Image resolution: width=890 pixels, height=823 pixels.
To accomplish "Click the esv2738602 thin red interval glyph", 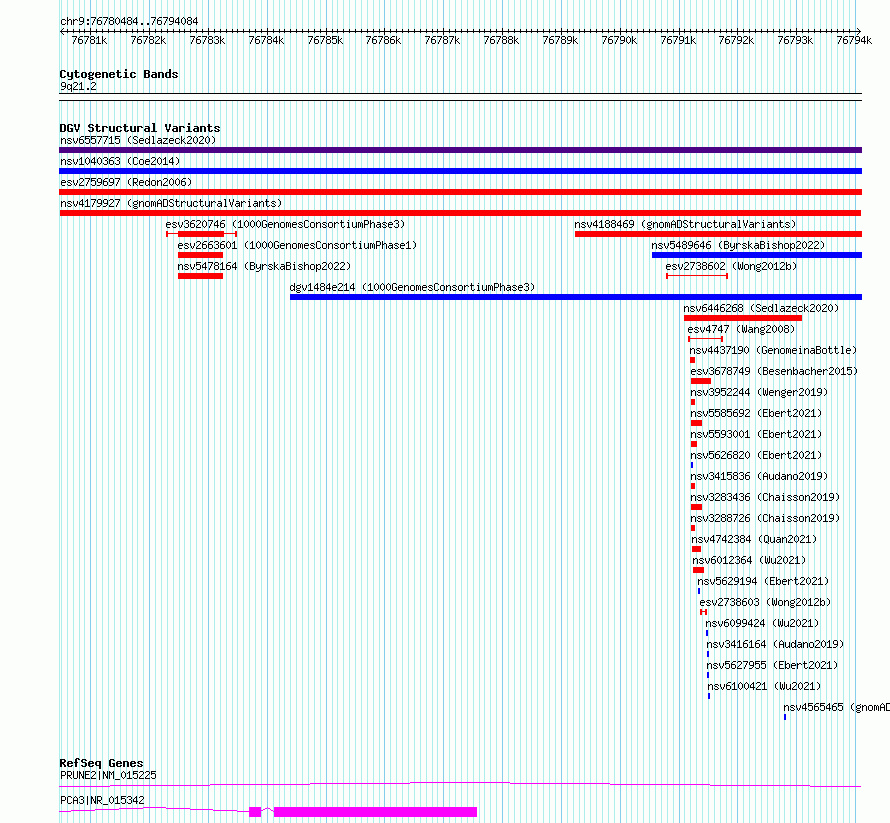I will coord(697,276).
